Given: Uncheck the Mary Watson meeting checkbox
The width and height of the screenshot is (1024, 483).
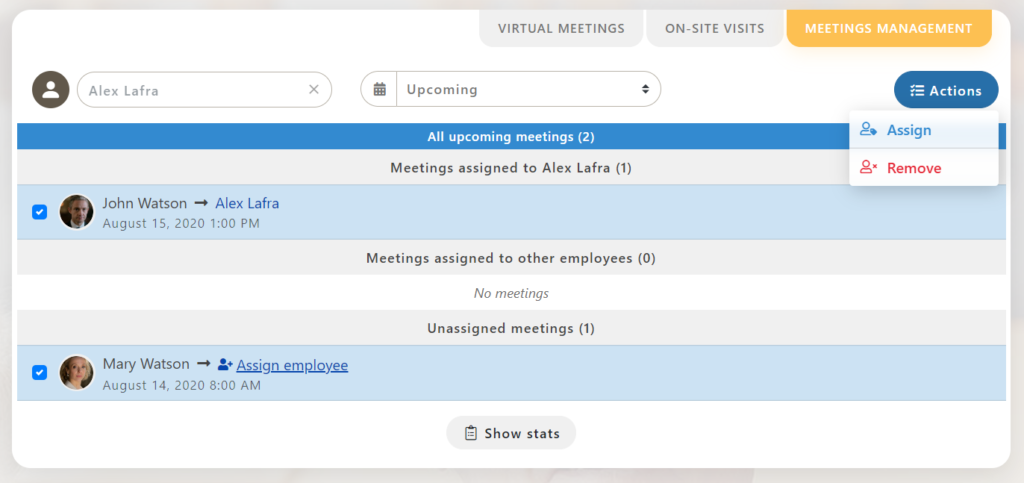Looking at the screenshot, I should coord(40,373).
